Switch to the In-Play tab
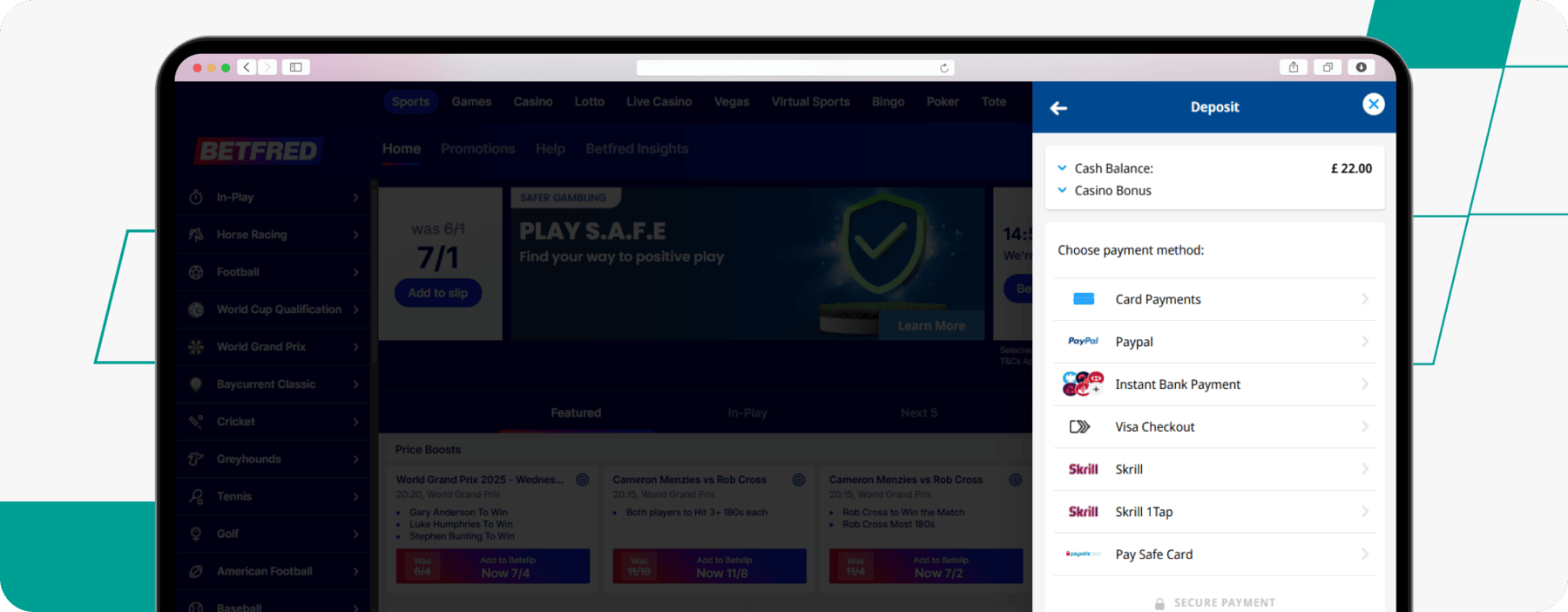This screenshot has height=612, width=1568. pos(747,413)
